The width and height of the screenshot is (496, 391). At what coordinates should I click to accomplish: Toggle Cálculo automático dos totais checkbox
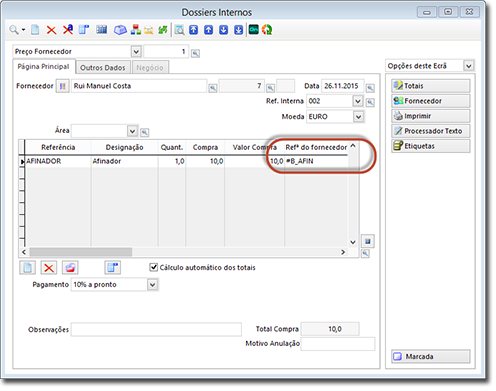[153, 267]
